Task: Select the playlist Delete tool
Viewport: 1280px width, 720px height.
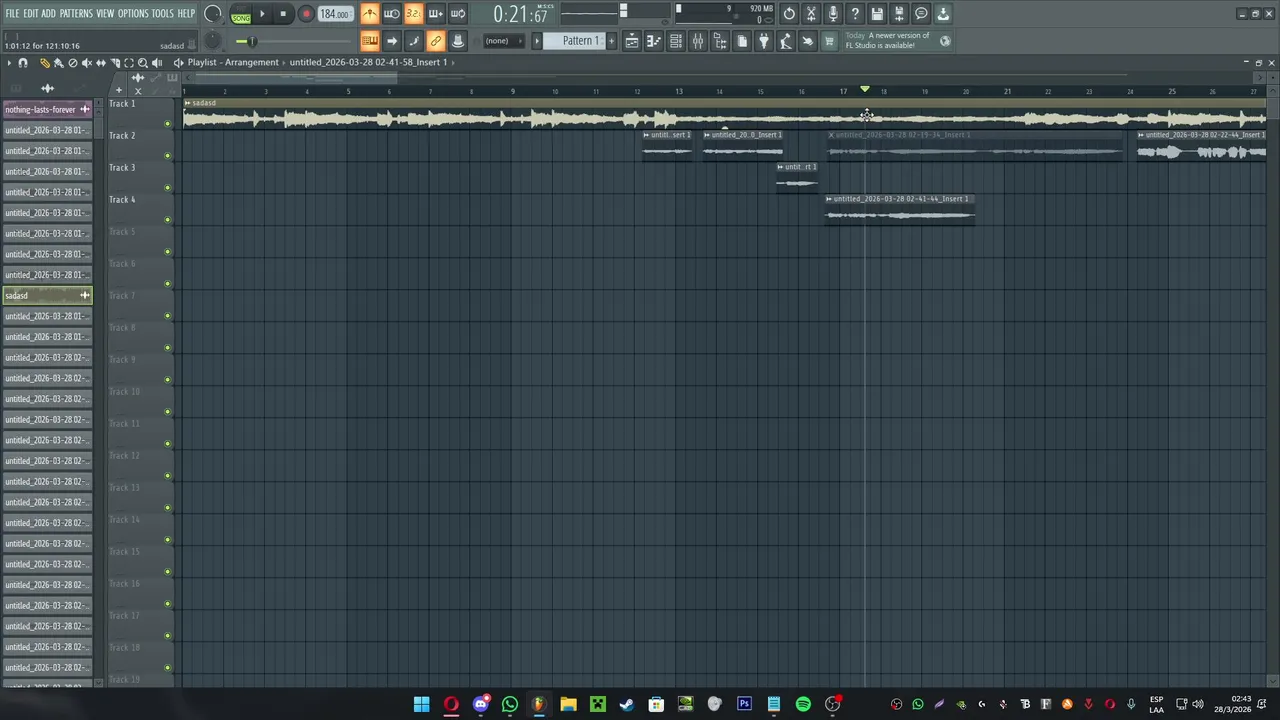Action: [x=73, y=63]
